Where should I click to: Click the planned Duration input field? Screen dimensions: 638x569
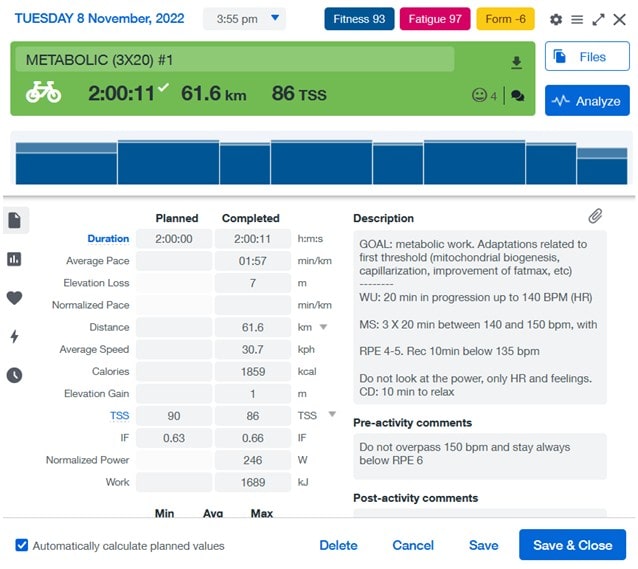coord(174,239)
